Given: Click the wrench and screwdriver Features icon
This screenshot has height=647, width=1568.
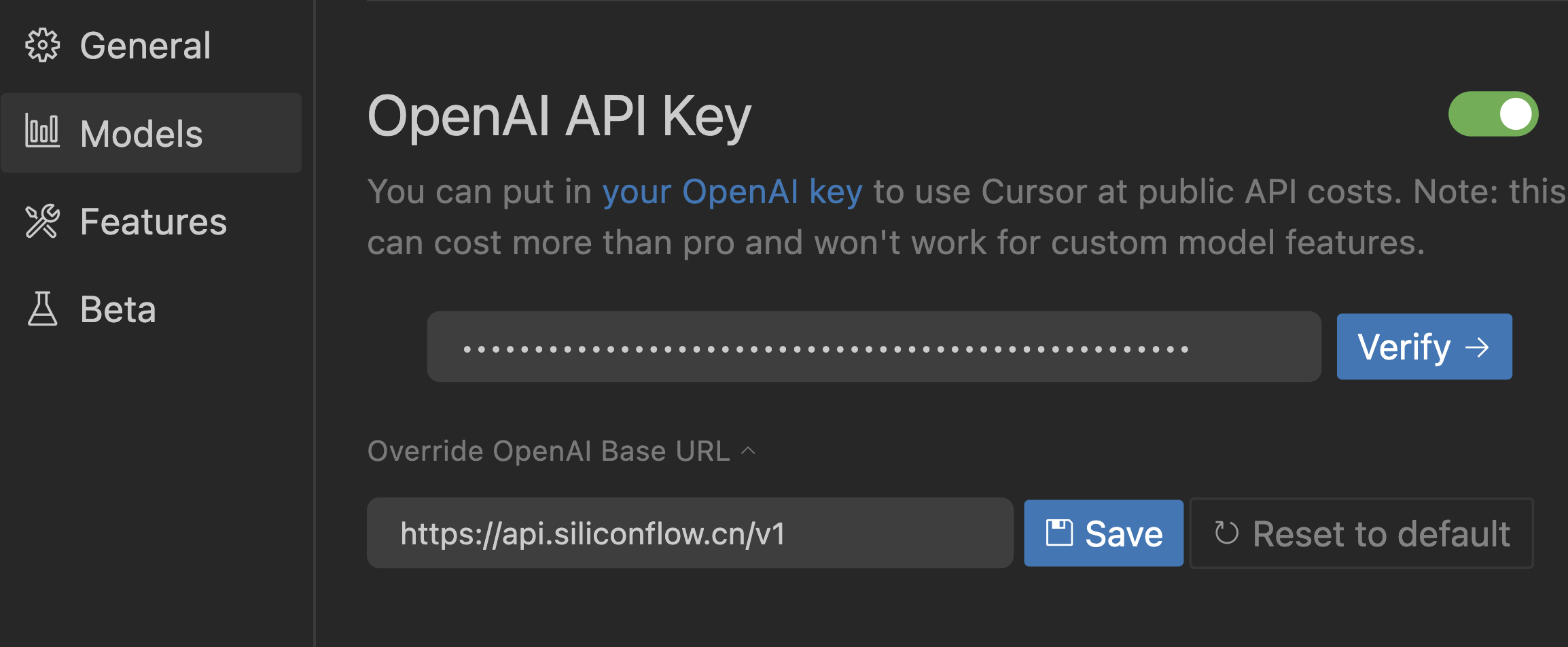Looking at the screenshot, I should (42, 222).
